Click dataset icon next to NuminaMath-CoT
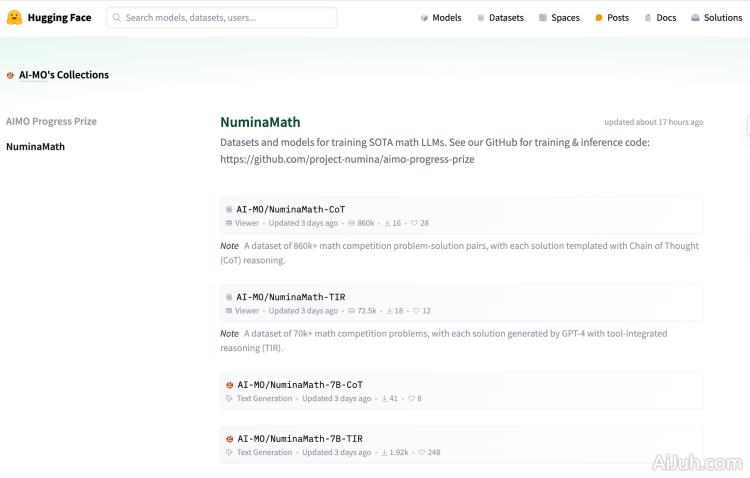This screenshot has height=478, width=750. click(x=229, y=210)
